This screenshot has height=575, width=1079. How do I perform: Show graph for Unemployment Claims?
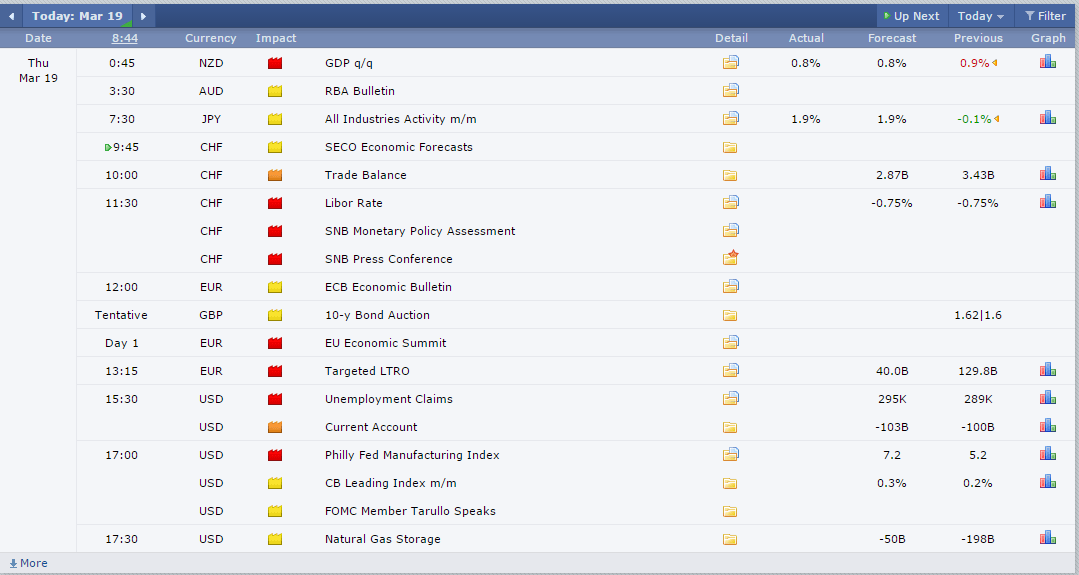1047,398
